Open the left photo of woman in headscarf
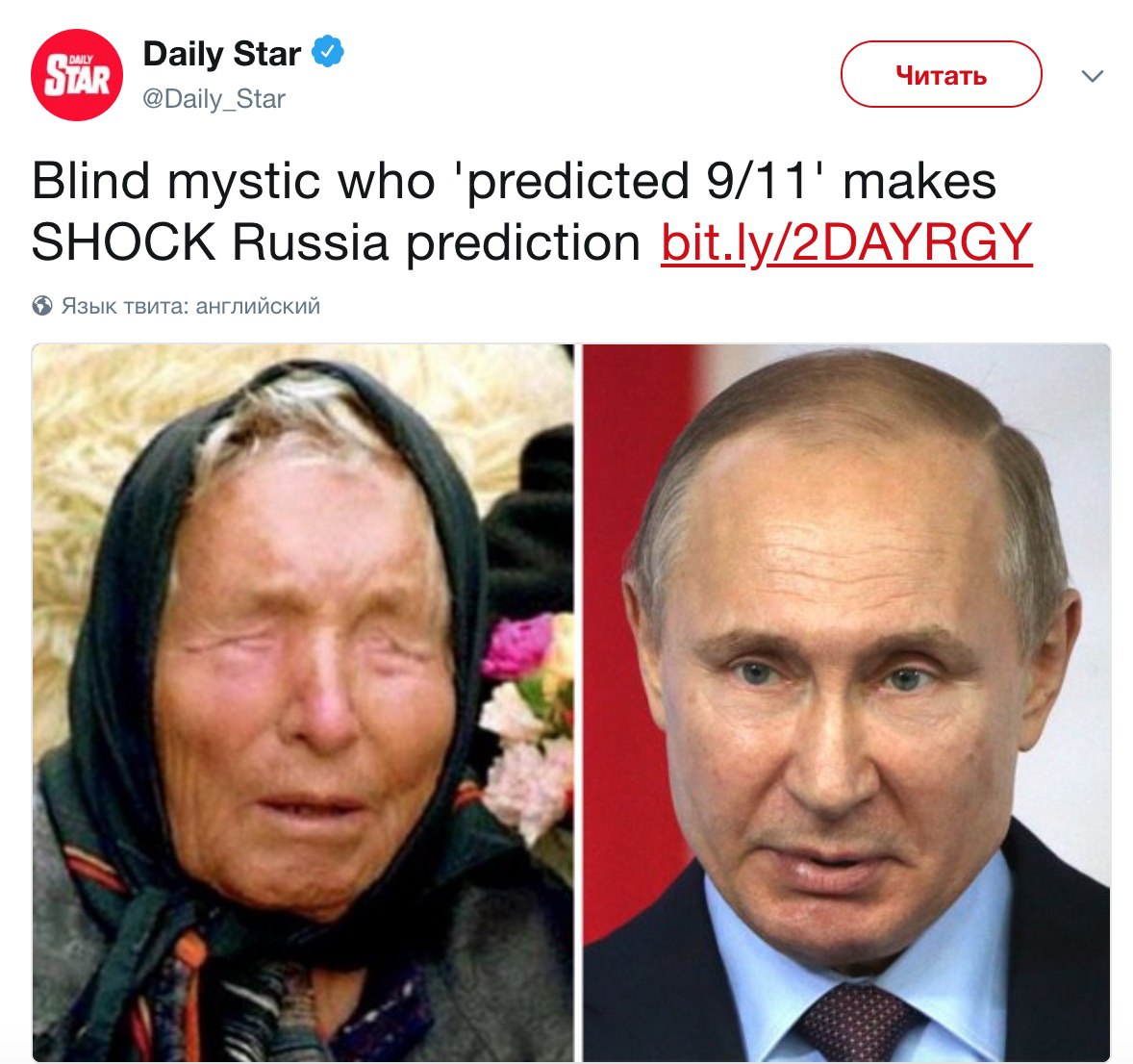Viewport: 1133px width, 1064px height. pos(303,702)
